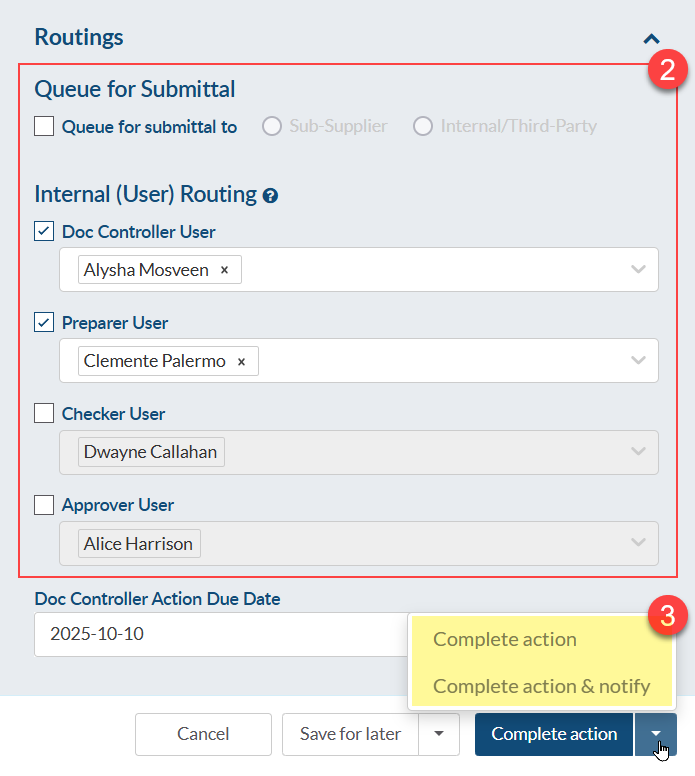695x776 pixels.
Task: Open the Save for later split arrow
Action: coord(439,734)
